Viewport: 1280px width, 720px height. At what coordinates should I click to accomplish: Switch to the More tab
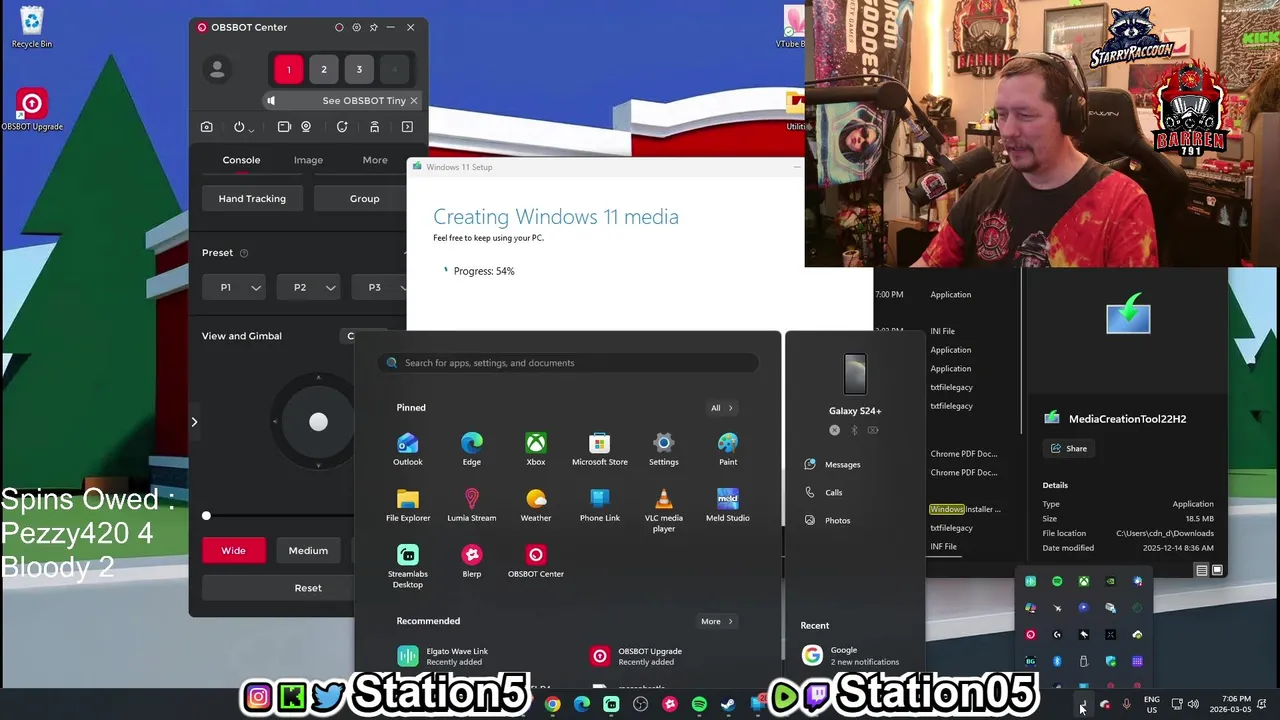(x=375, y=160)
